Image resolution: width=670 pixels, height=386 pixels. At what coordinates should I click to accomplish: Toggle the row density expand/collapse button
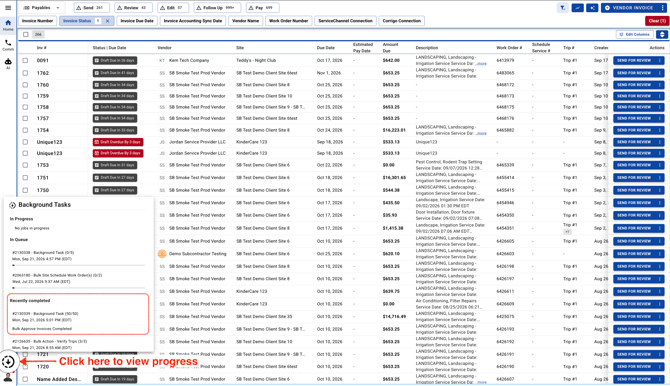[662, 34]
